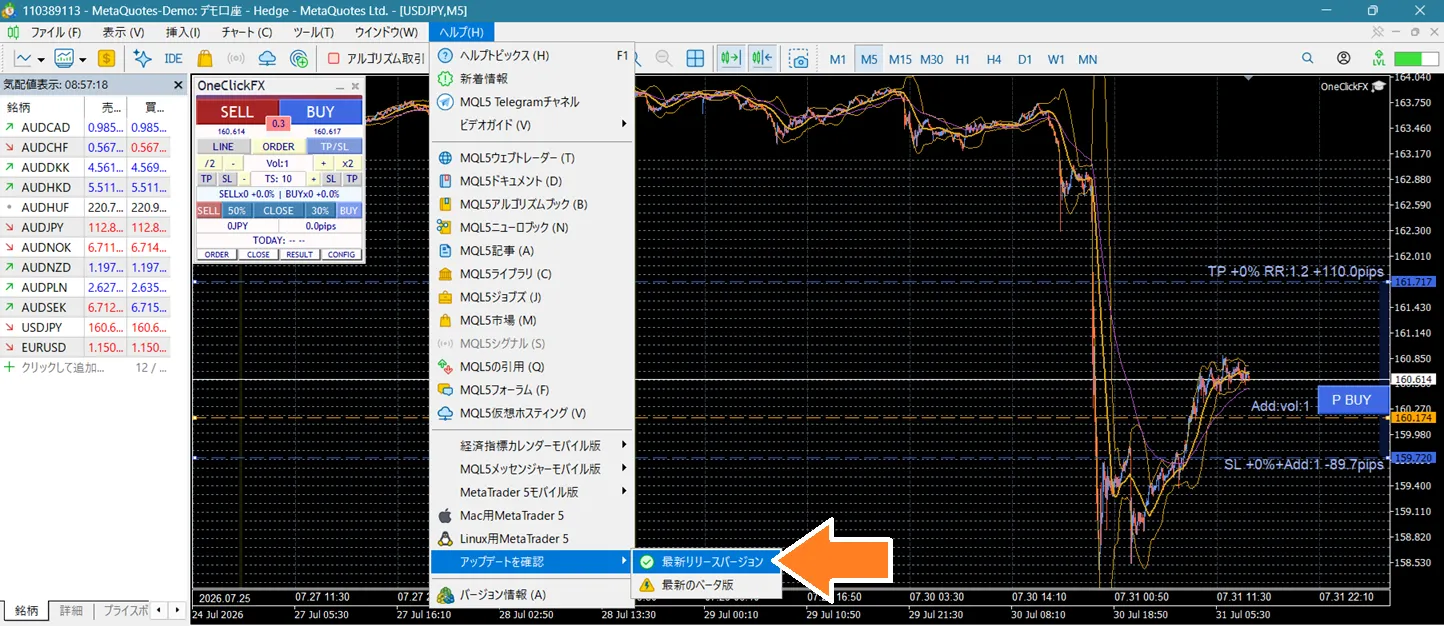The width and height of the screenshot is (1444, 626).
Task: Open the IDE (MetaEditor) toolbar icon
Action: 173,58
